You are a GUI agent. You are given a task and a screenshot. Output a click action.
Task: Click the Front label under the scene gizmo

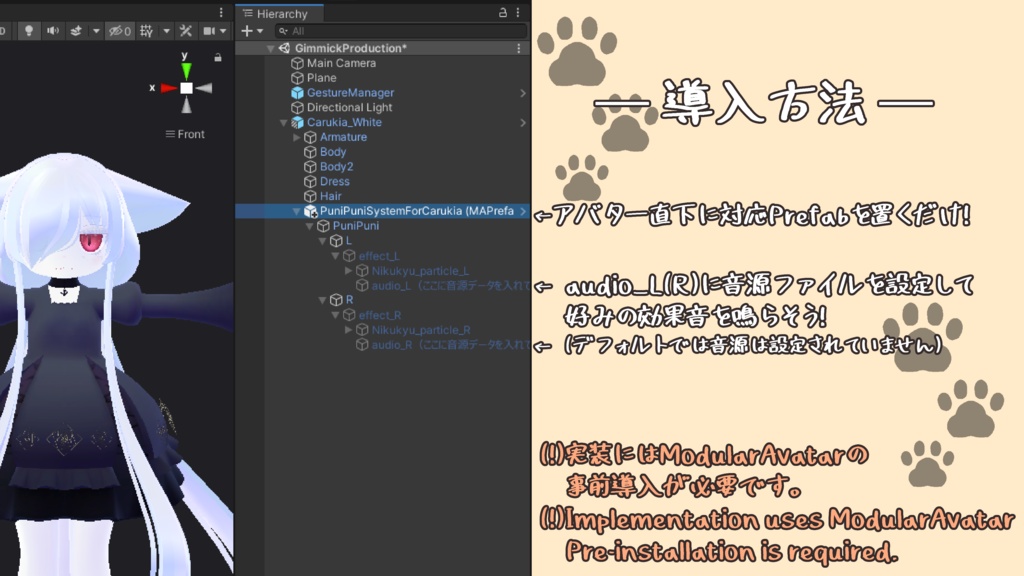[191, 134]
